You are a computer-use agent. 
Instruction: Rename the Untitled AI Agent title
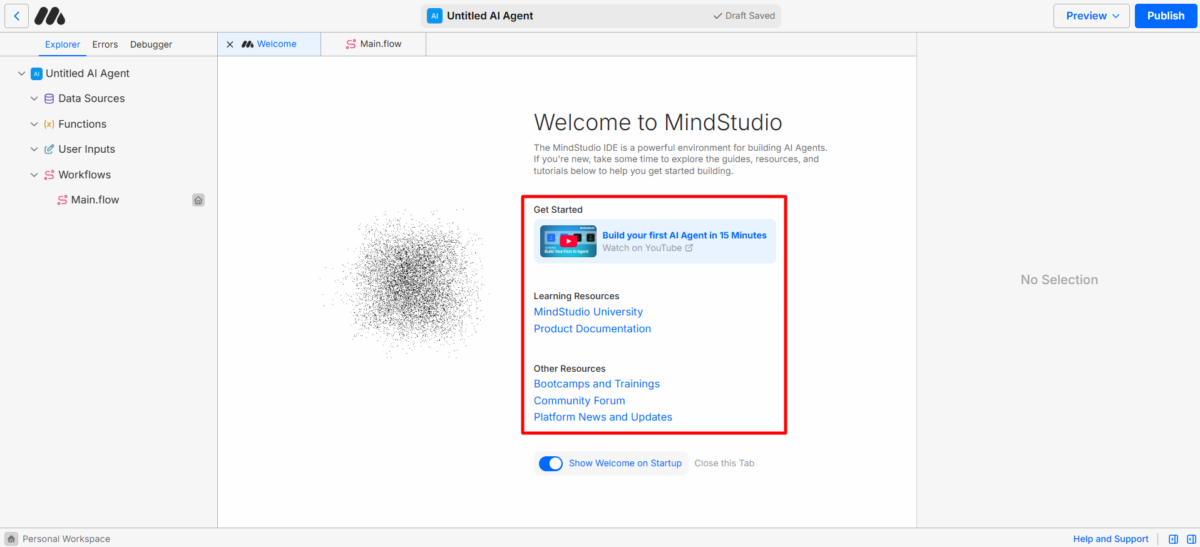coord(490,16)
